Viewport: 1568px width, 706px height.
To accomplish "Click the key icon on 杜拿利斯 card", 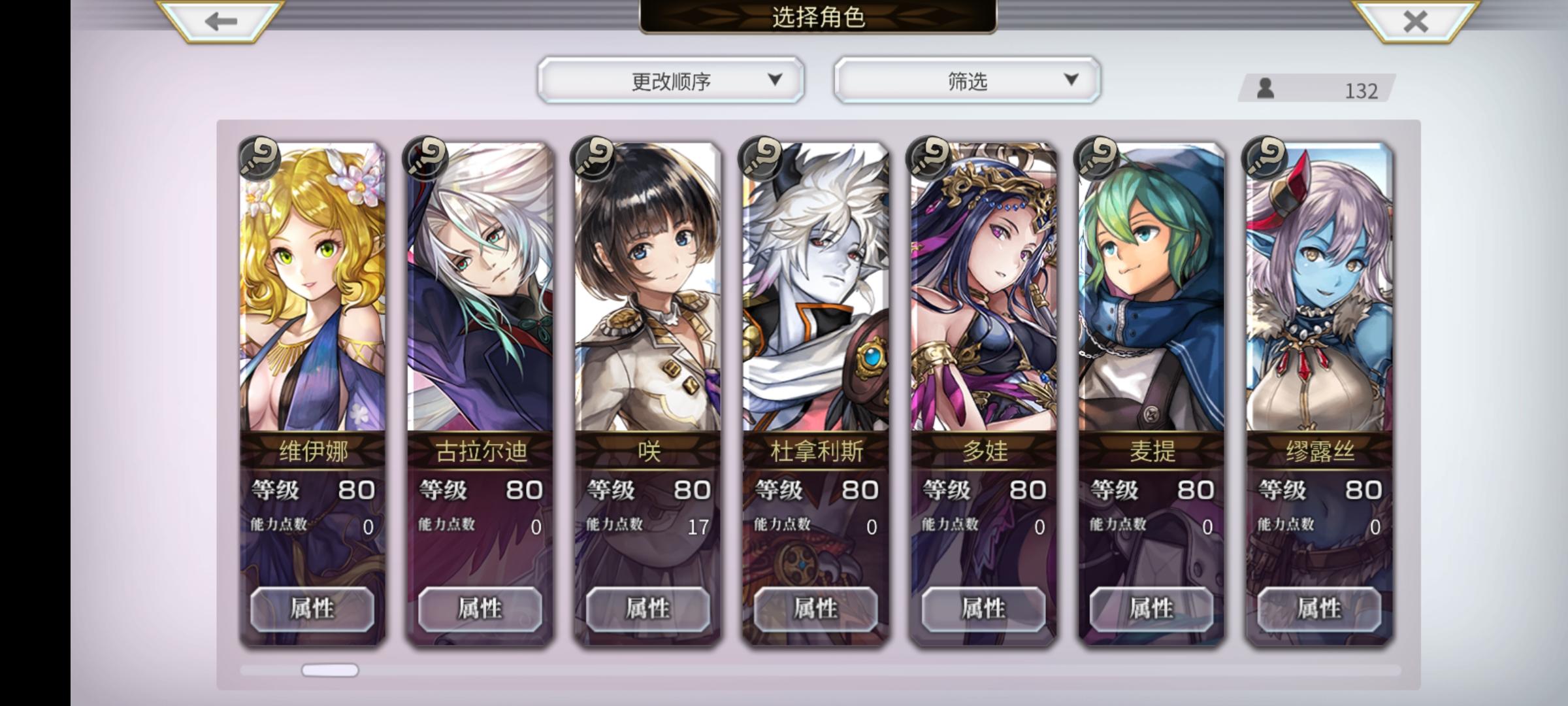I will (x=762, y=158).
